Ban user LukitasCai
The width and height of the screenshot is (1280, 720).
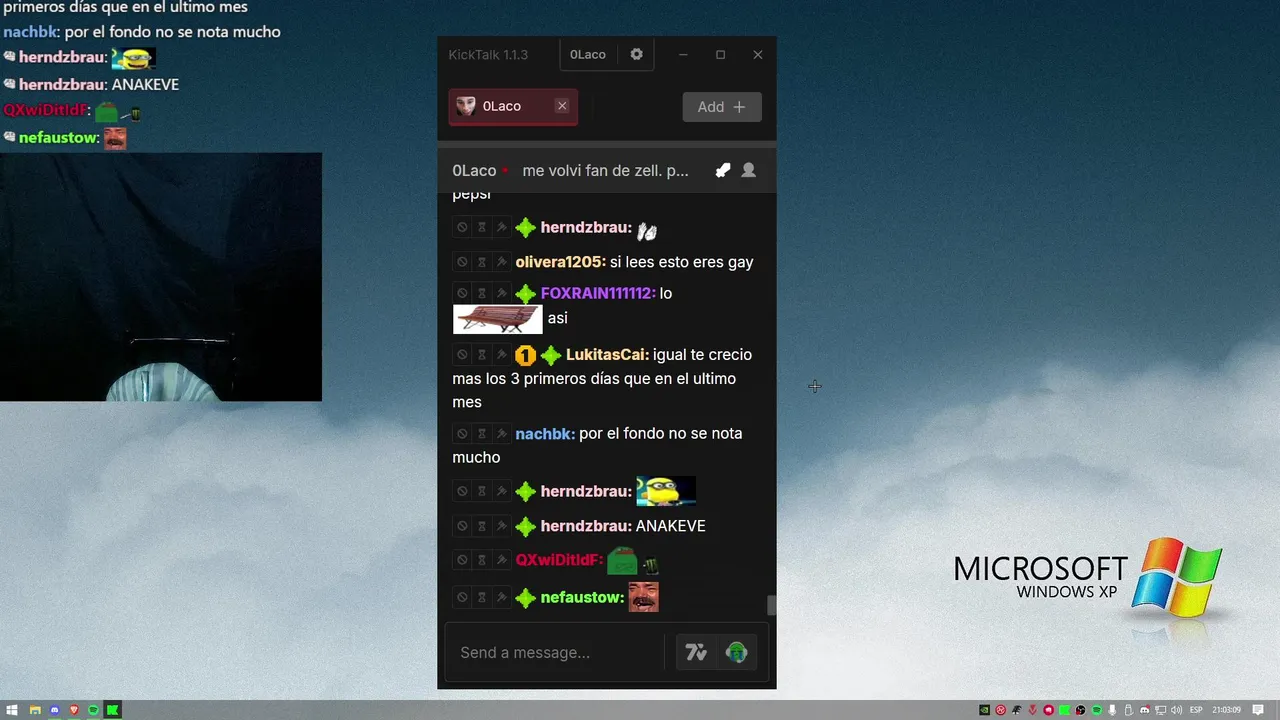(x=462, y=355)
